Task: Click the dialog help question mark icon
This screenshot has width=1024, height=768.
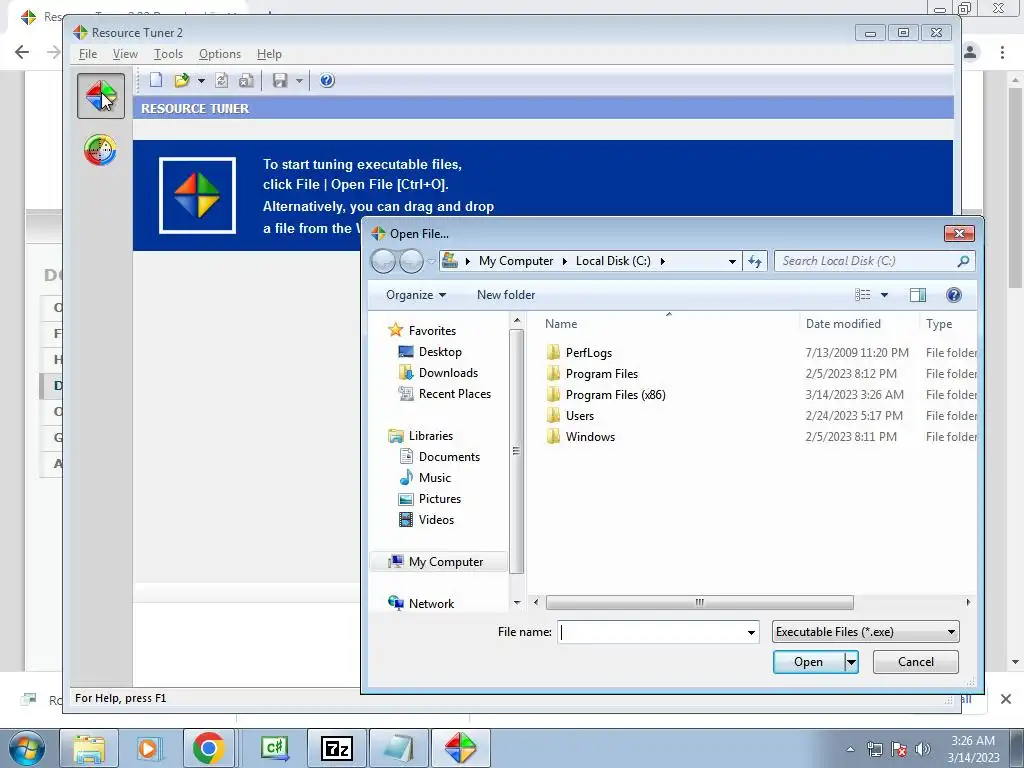Action: coord(953,295)
